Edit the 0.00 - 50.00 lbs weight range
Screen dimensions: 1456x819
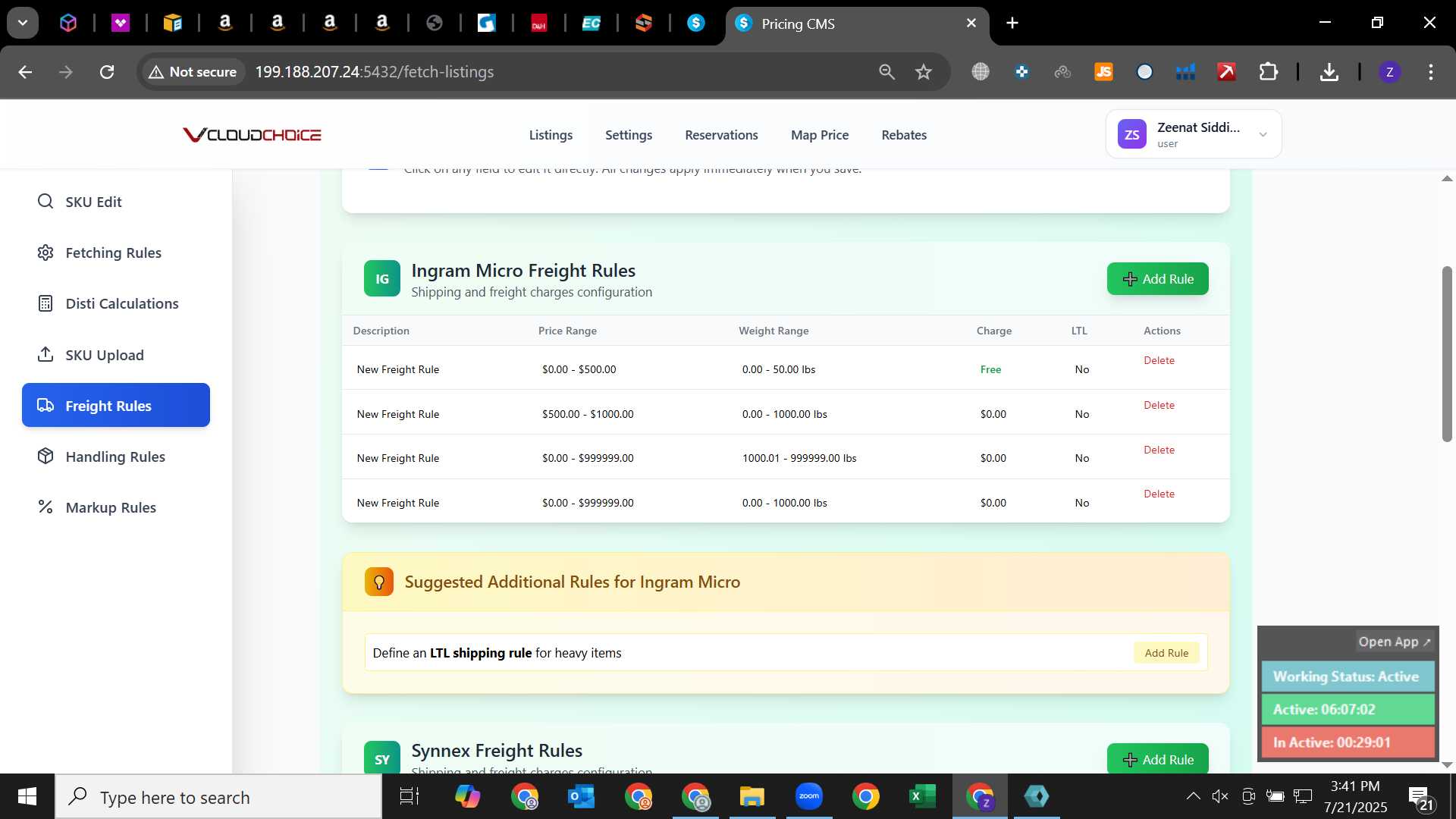click(x=779, y=369)
